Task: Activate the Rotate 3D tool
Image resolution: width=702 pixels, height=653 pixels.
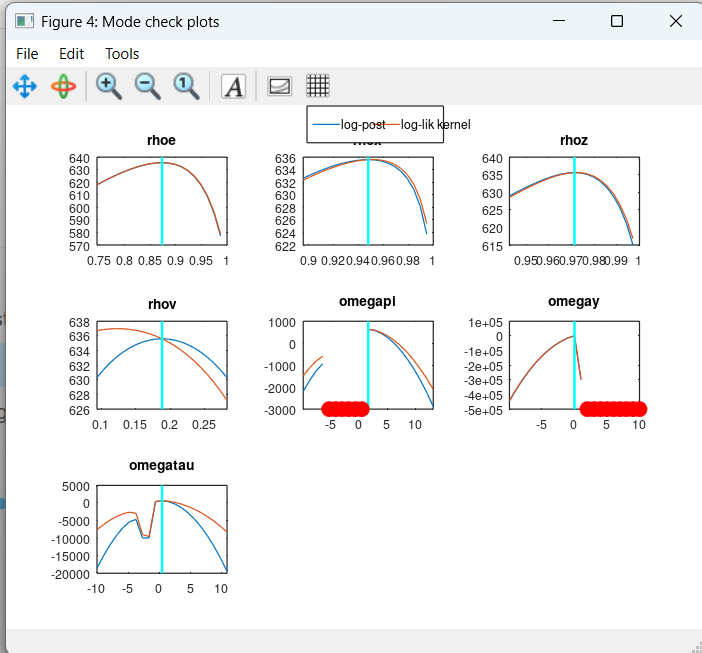Action: pos(63,86)
